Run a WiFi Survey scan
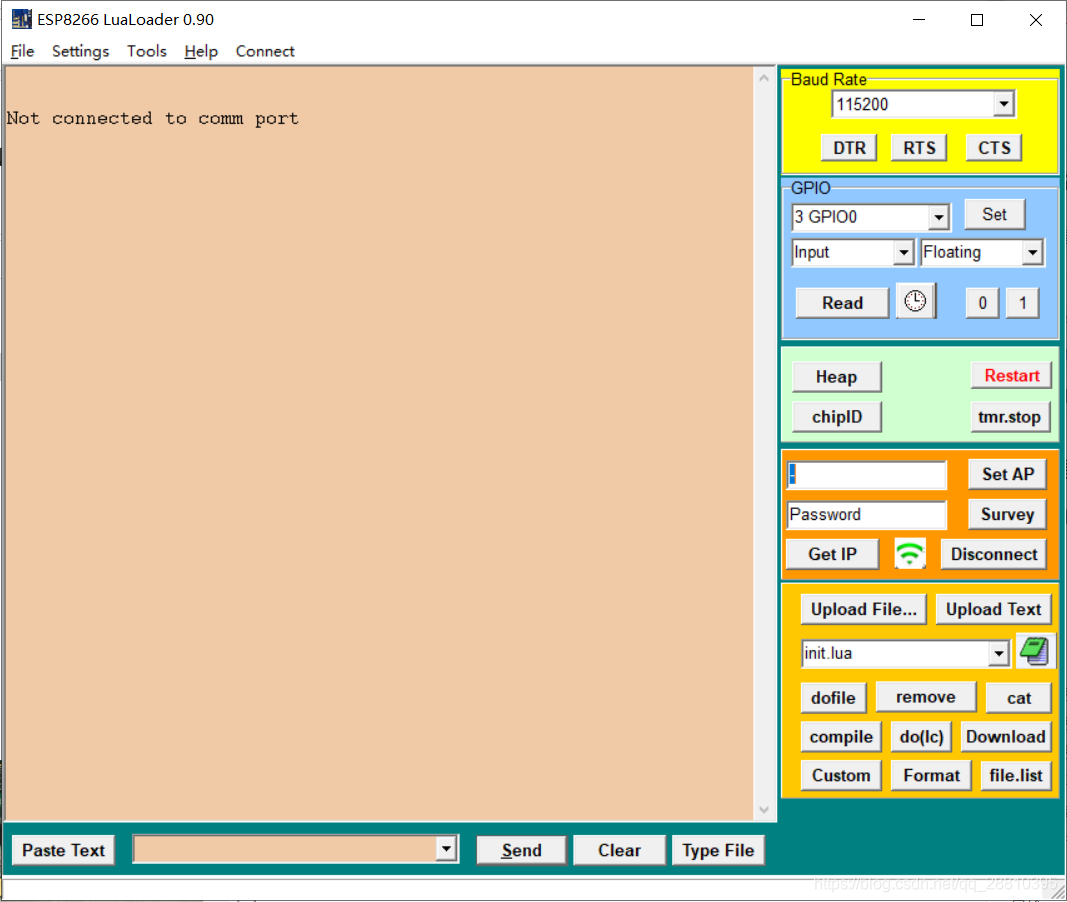Image resolution: width=1067 pixels, height=902 pixels. pyautogui.click(x=1006, y=514)
